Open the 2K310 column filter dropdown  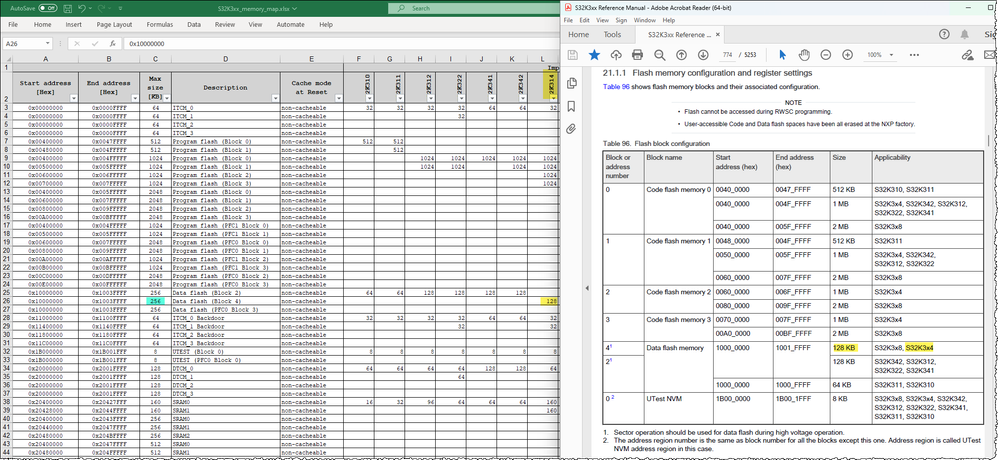(370, 99)
